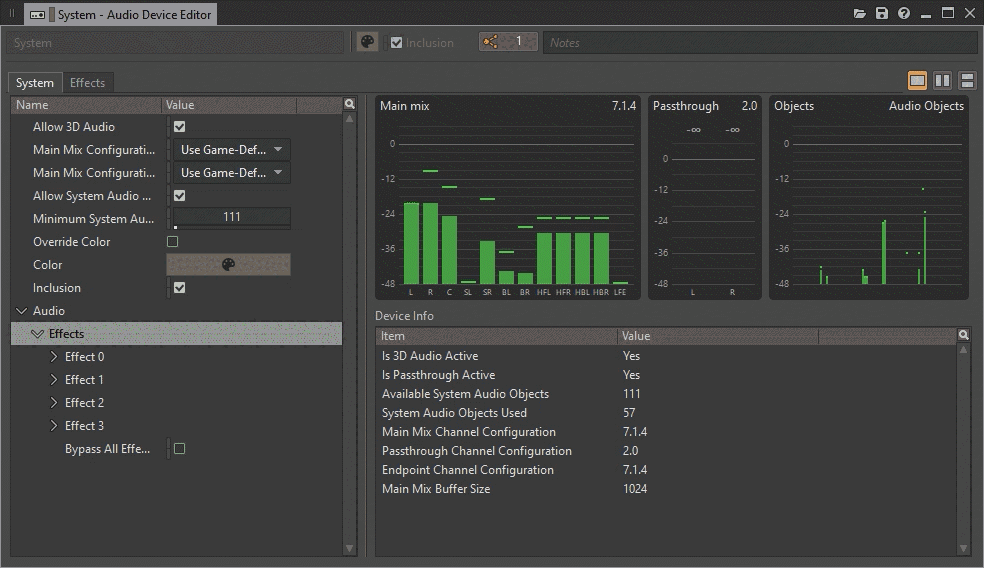The image size is (984, 568).
Task: Open the load/open folder icon in title bar
Action: (860, 13)
